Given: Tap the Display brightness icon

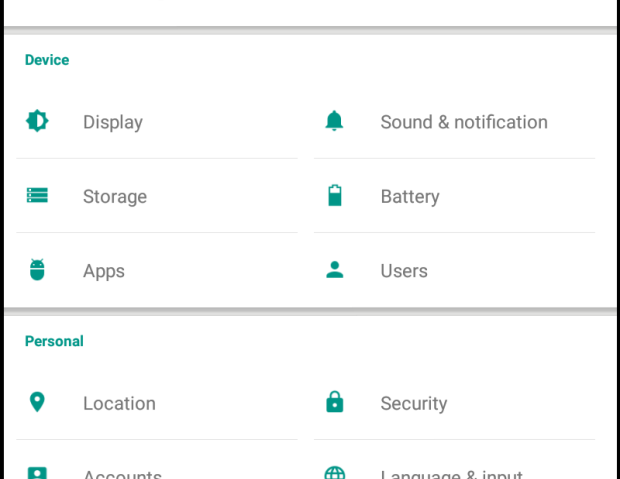Looking at the screenshot, I should (37, 121).
